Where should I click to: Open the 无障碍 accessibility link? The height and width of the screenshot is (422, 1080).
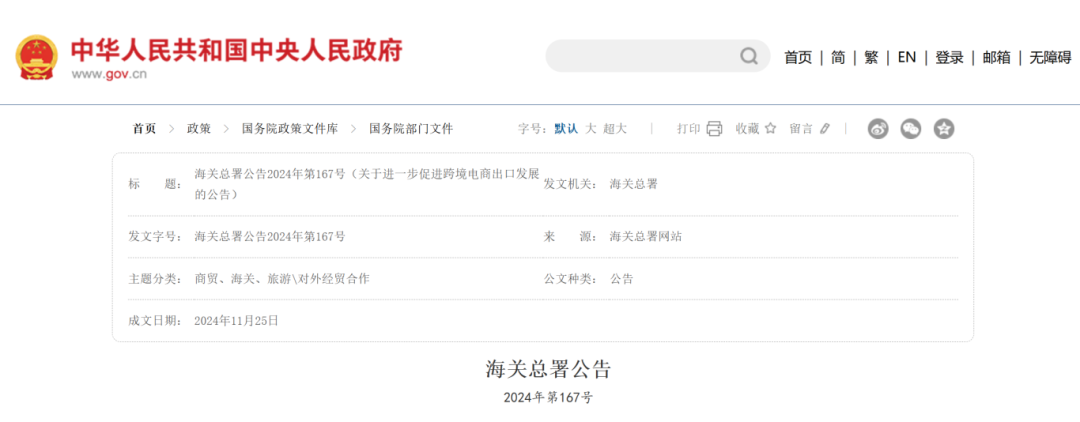point(1050,58)
